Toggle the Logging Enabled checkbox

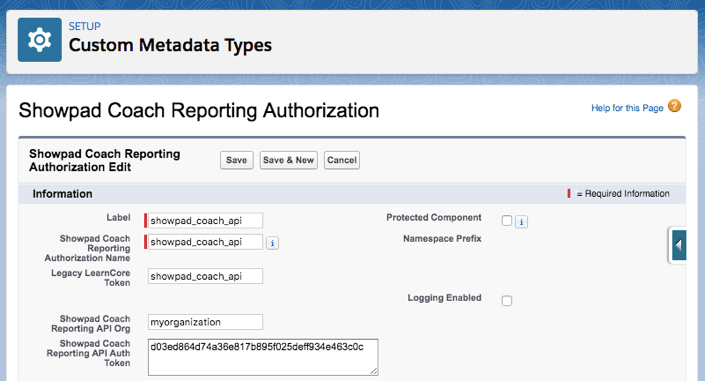tap(507, 300)
